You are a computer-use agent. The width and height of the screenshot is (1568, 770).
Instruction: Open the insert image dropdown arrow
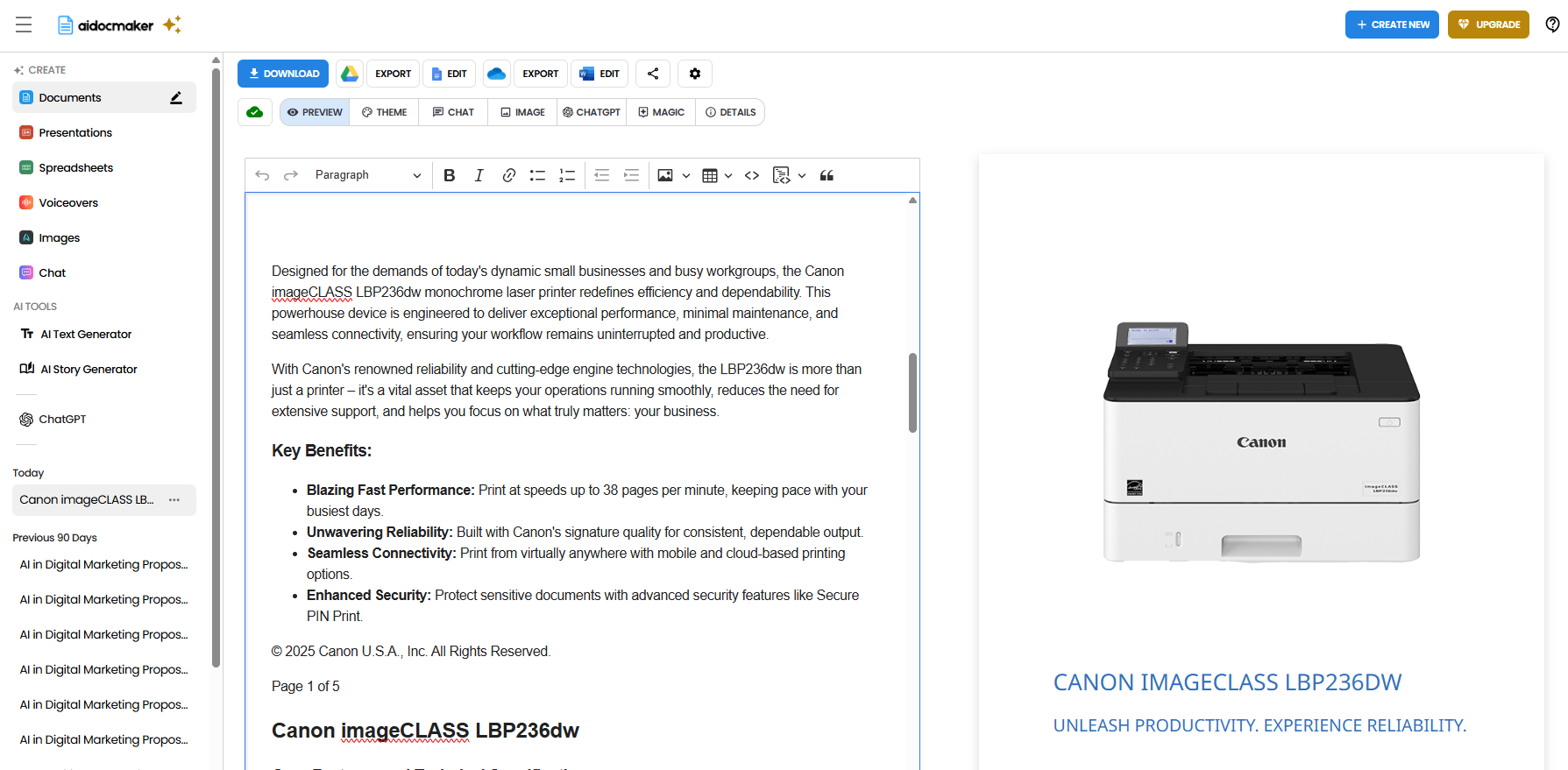pos(686,175)
